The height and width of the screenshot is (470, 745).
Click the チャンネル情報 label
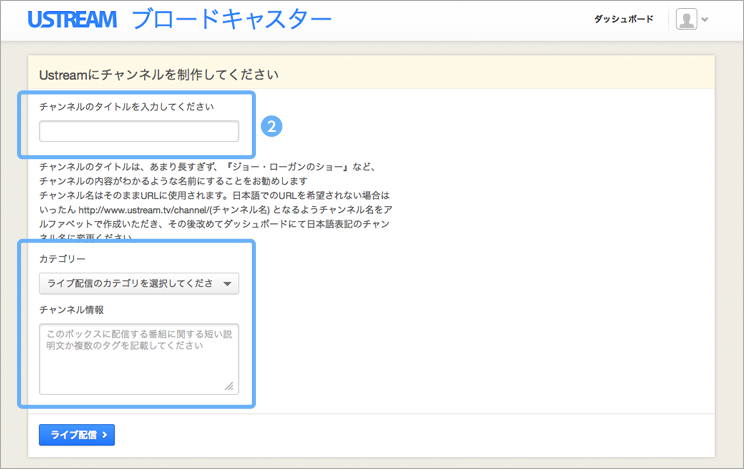pos(71,310)
